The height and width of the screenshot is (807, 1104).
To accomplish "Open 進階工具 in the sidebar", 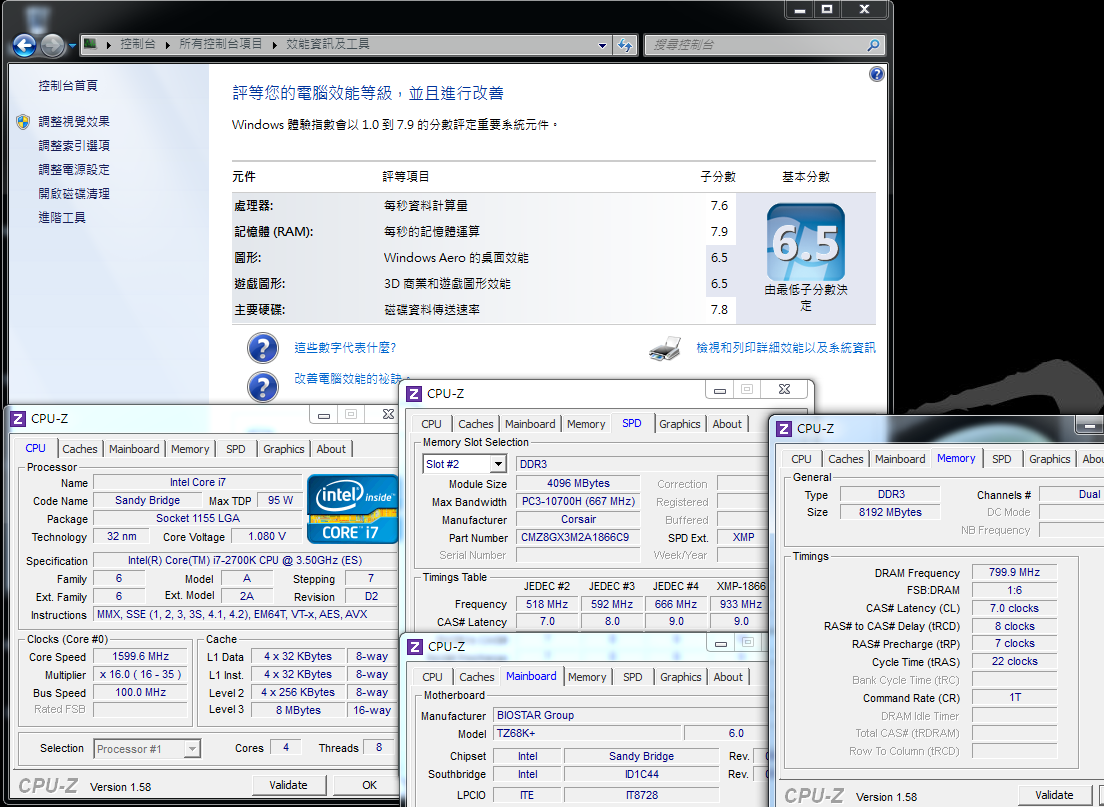I will coord(62,218).
